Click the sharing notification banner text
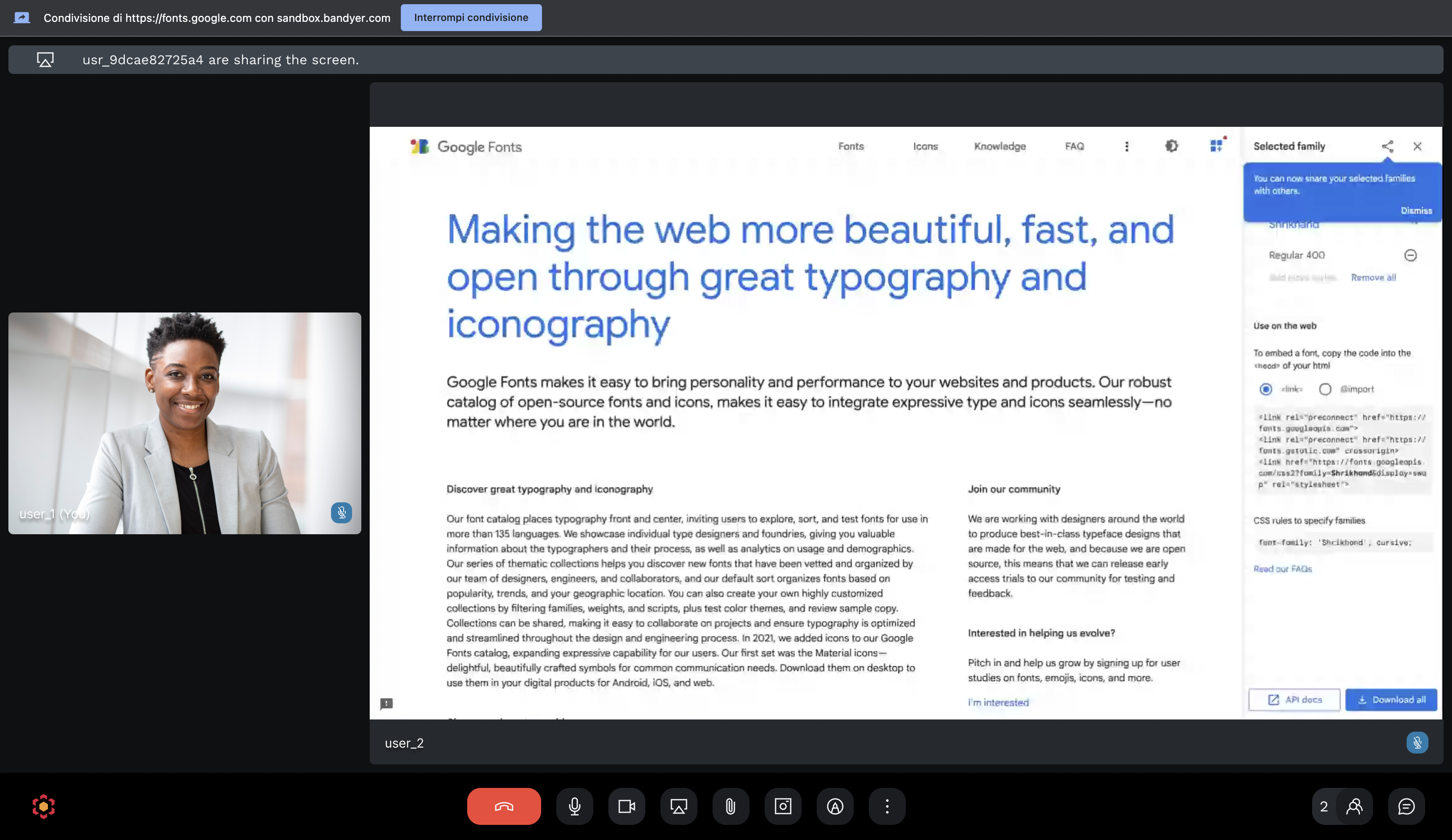The image size is (1452, 840). click(220, 60)
